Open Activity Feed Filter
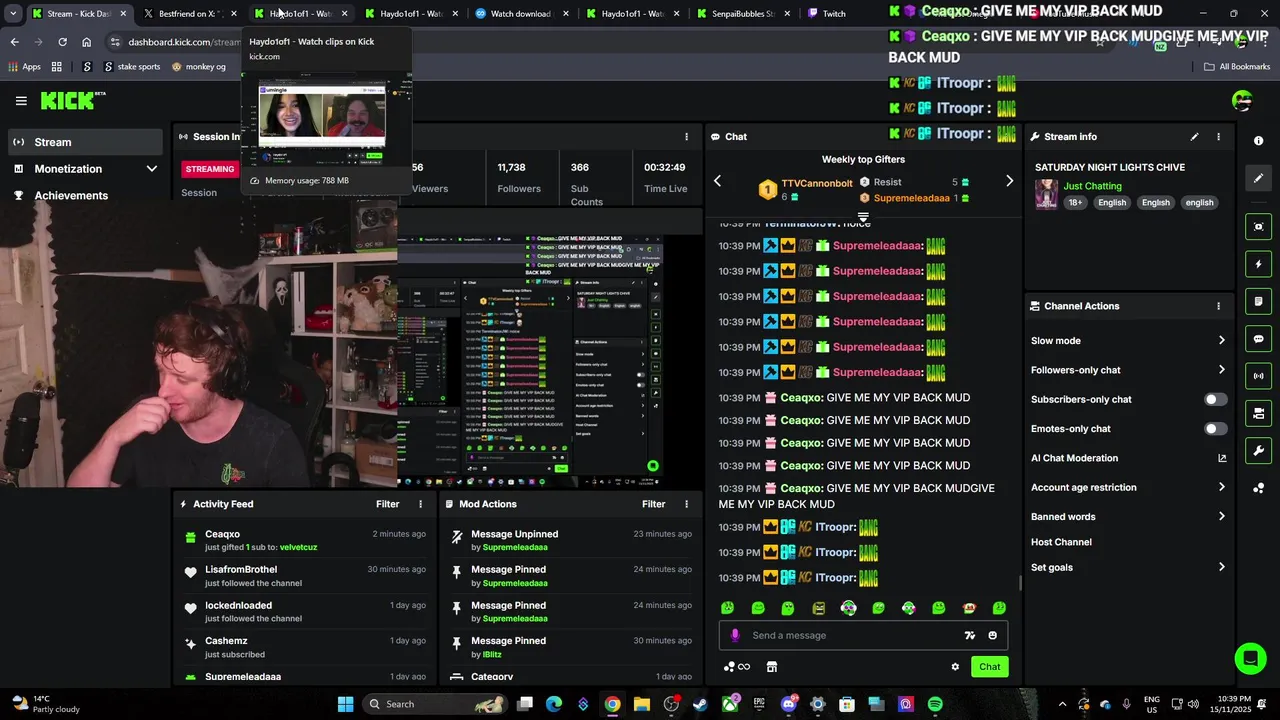 tap(387, 504)
